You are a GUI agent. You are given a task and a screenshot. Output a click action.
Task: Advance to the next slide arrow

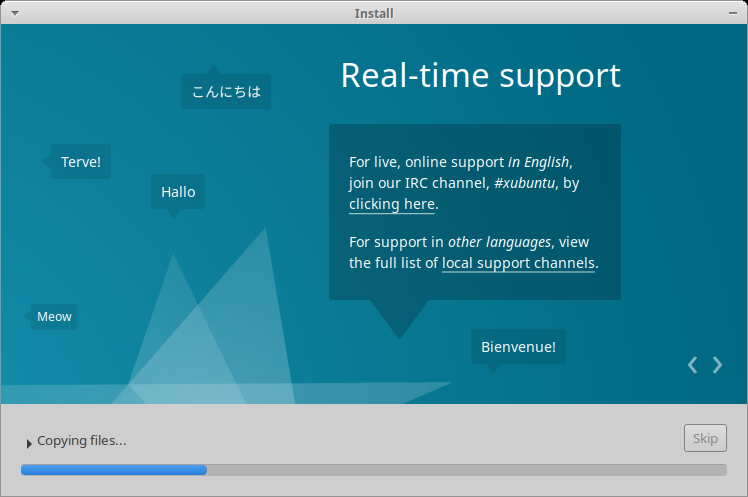[x=717, y=365]
